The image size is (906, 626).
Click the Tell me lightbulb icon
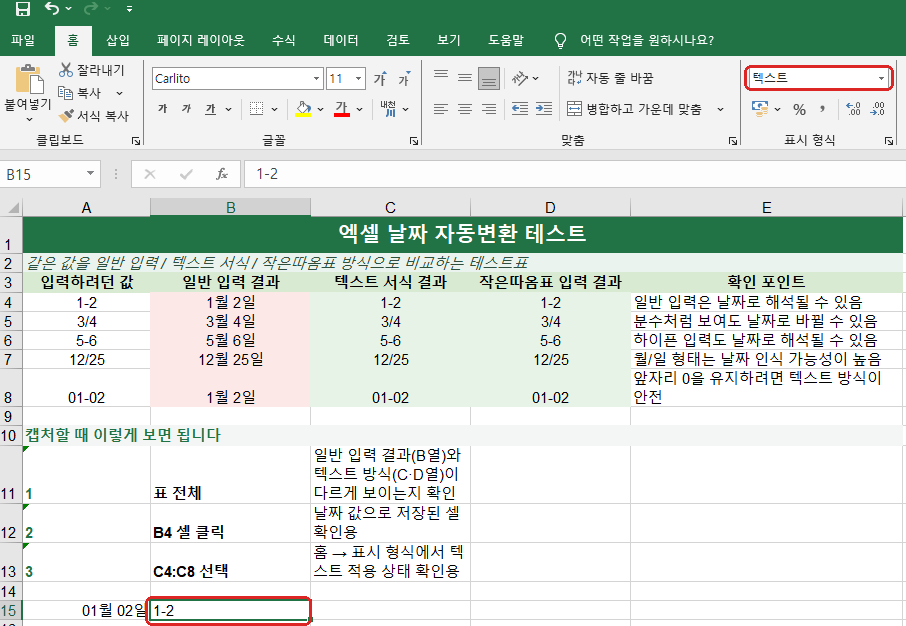pos(560,40)
